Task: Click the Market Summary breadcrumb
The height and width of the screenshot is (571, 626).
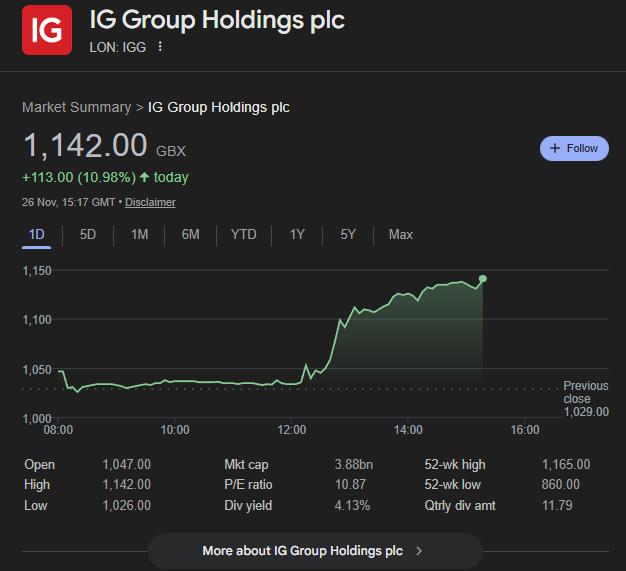Action: (x=76, y=107)
